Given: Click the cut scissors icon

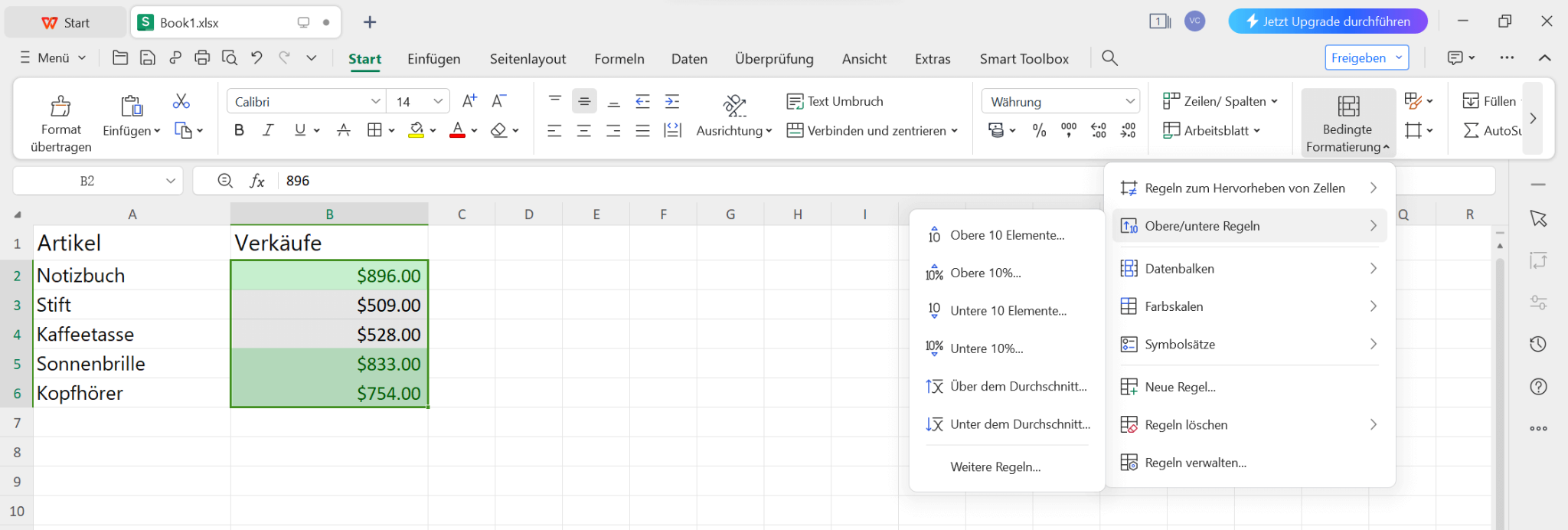Looking at the screenshot, I should coord(181,101).
